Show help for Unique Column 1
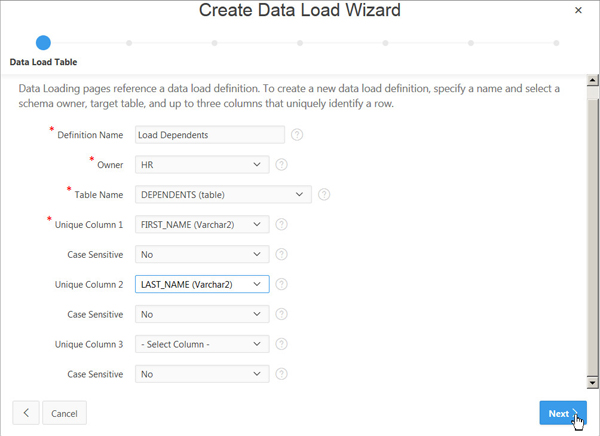600x436 pixels. click(282, 224)
